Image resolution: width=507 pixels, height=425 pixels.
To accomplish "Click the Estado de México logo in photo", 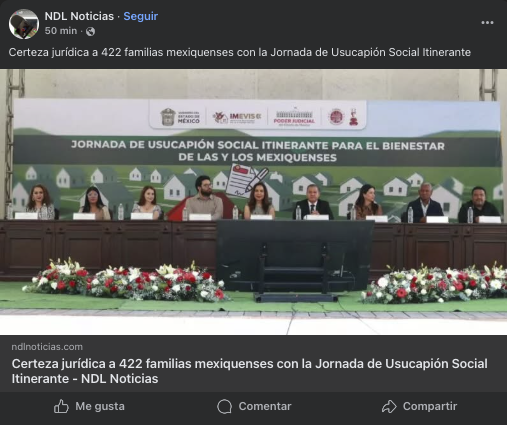I will coord(180,117).
